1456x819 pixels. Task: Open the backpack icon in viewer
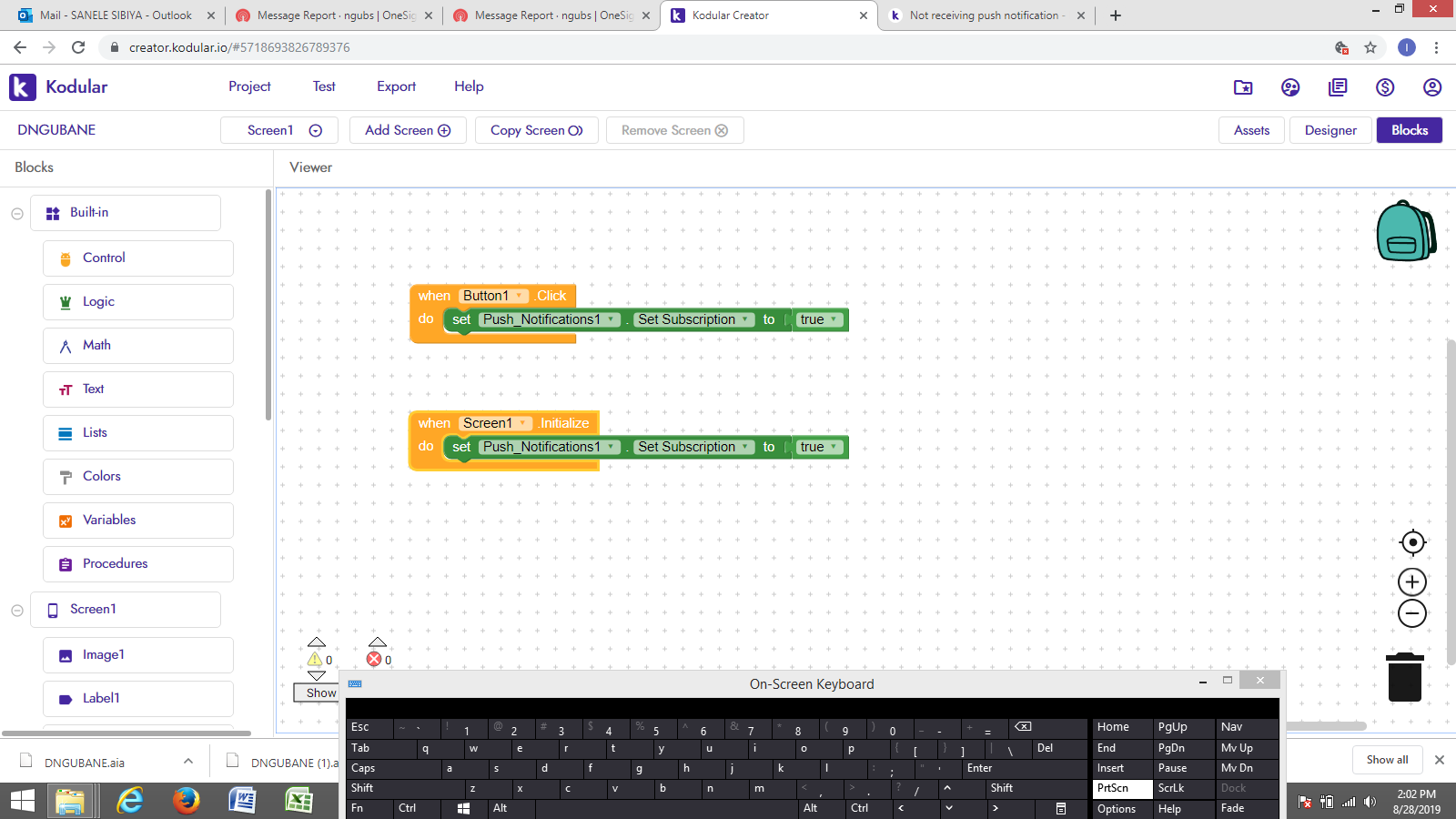click(x=1406, y=231)
